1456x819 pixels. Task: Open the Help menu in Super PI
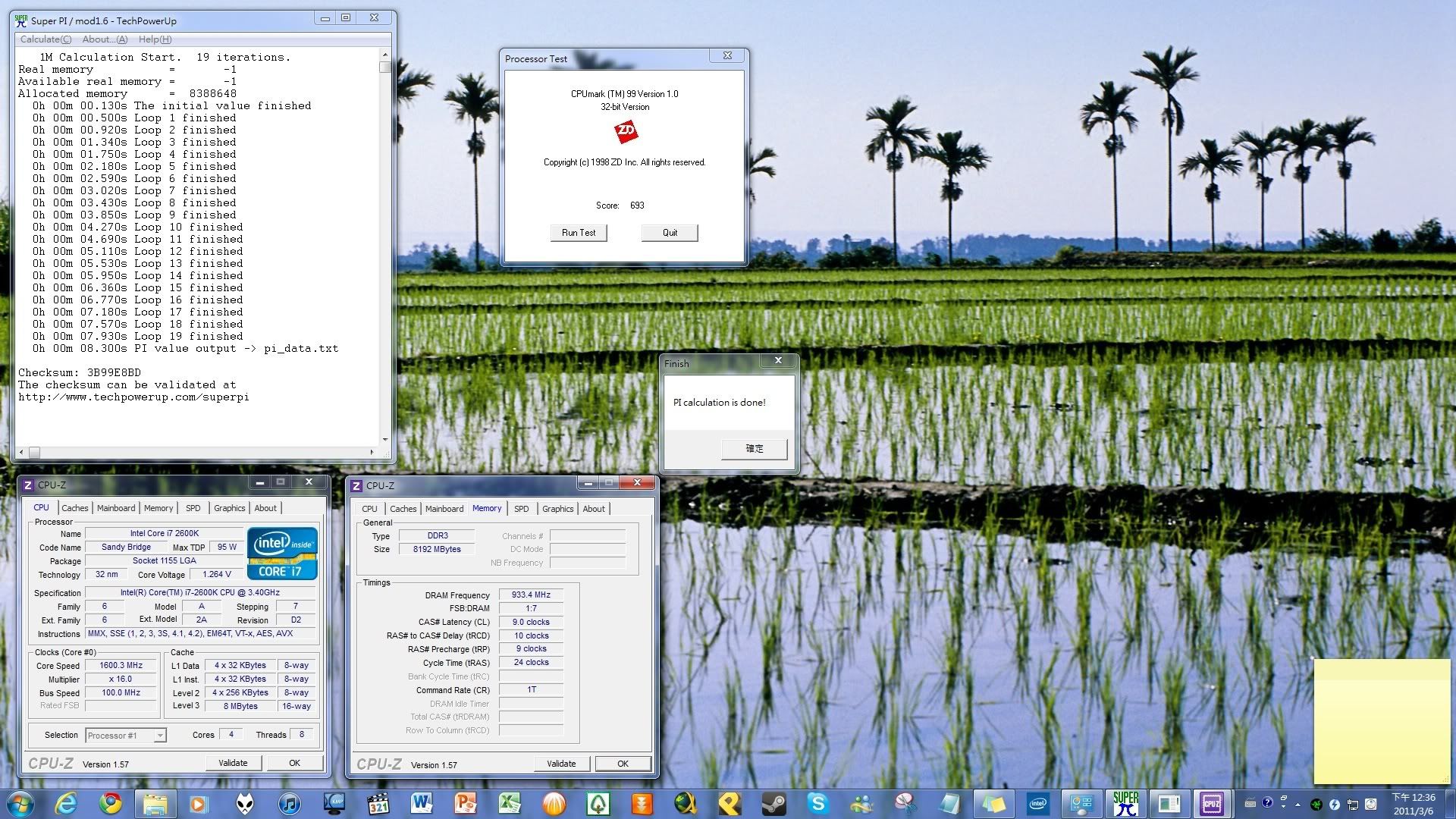click(155, 39)
